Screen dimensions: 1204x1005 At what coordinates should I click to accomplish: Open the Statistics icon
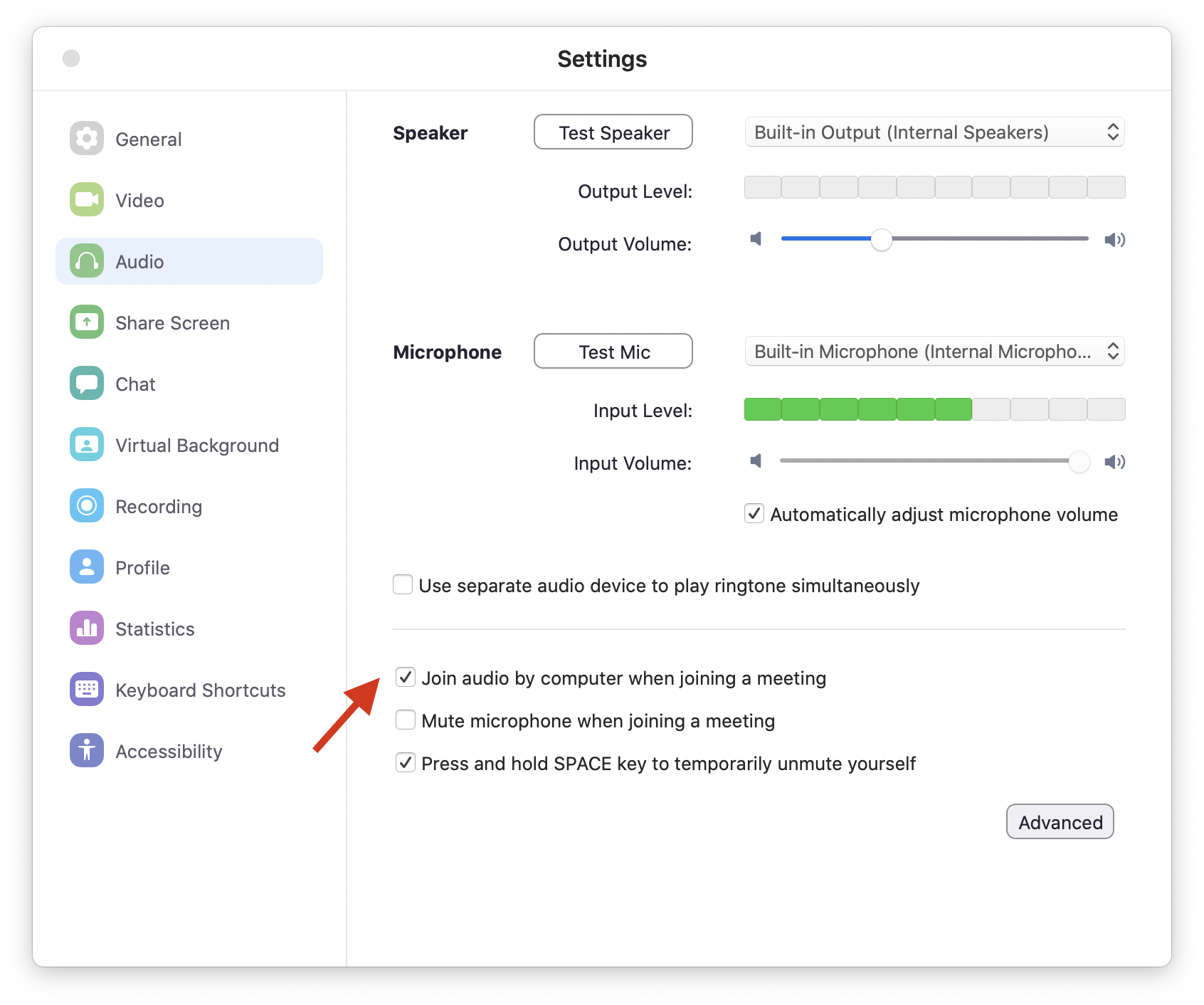point(86,628)
